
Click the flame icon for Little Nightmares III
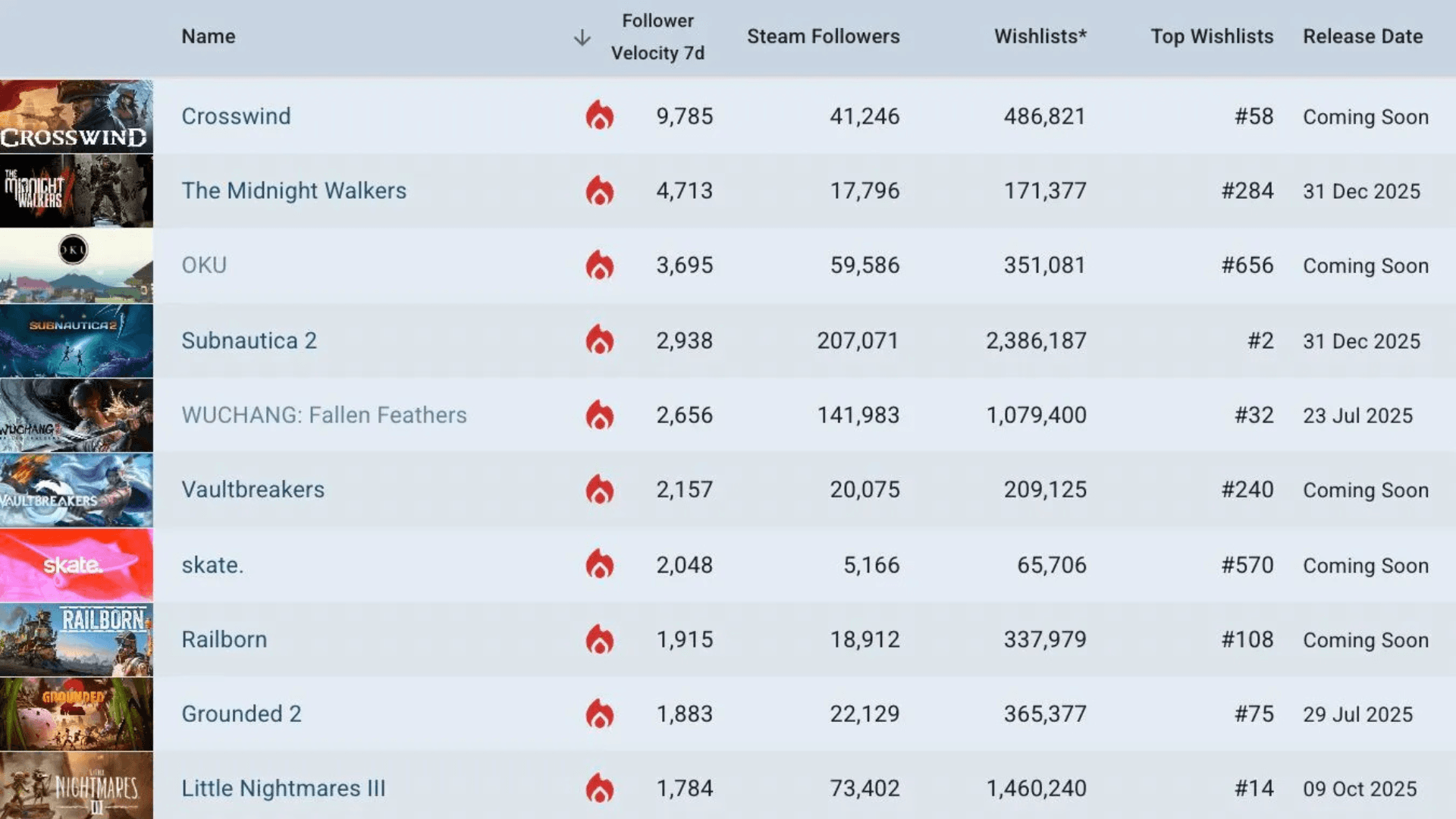tap(599, 789)
